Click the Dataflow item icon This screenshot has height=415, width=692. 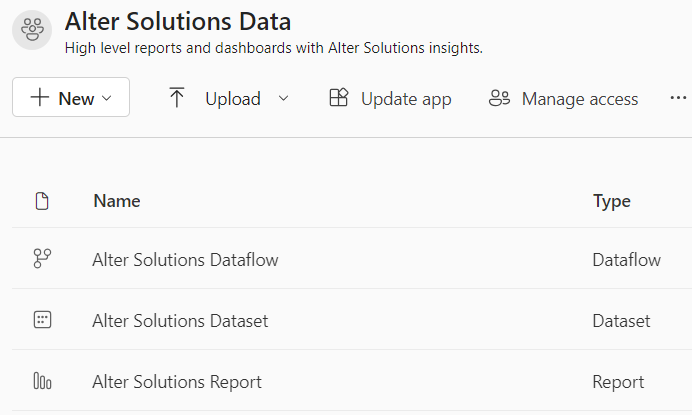[x=42, y=260]
